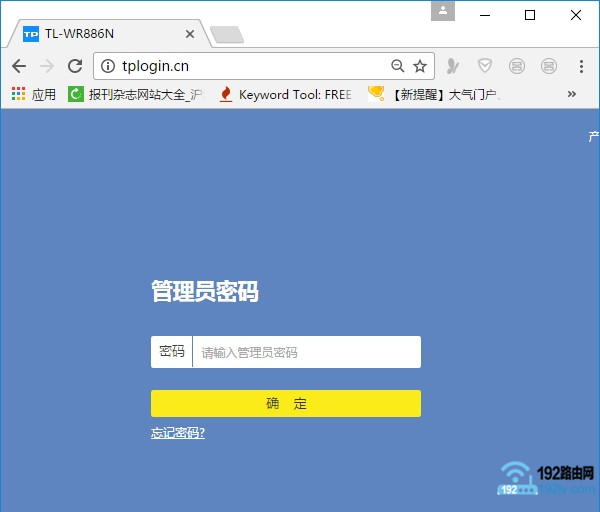Click the browser back arrow
This screenshot has height=512, width=600.
point(18,66)
